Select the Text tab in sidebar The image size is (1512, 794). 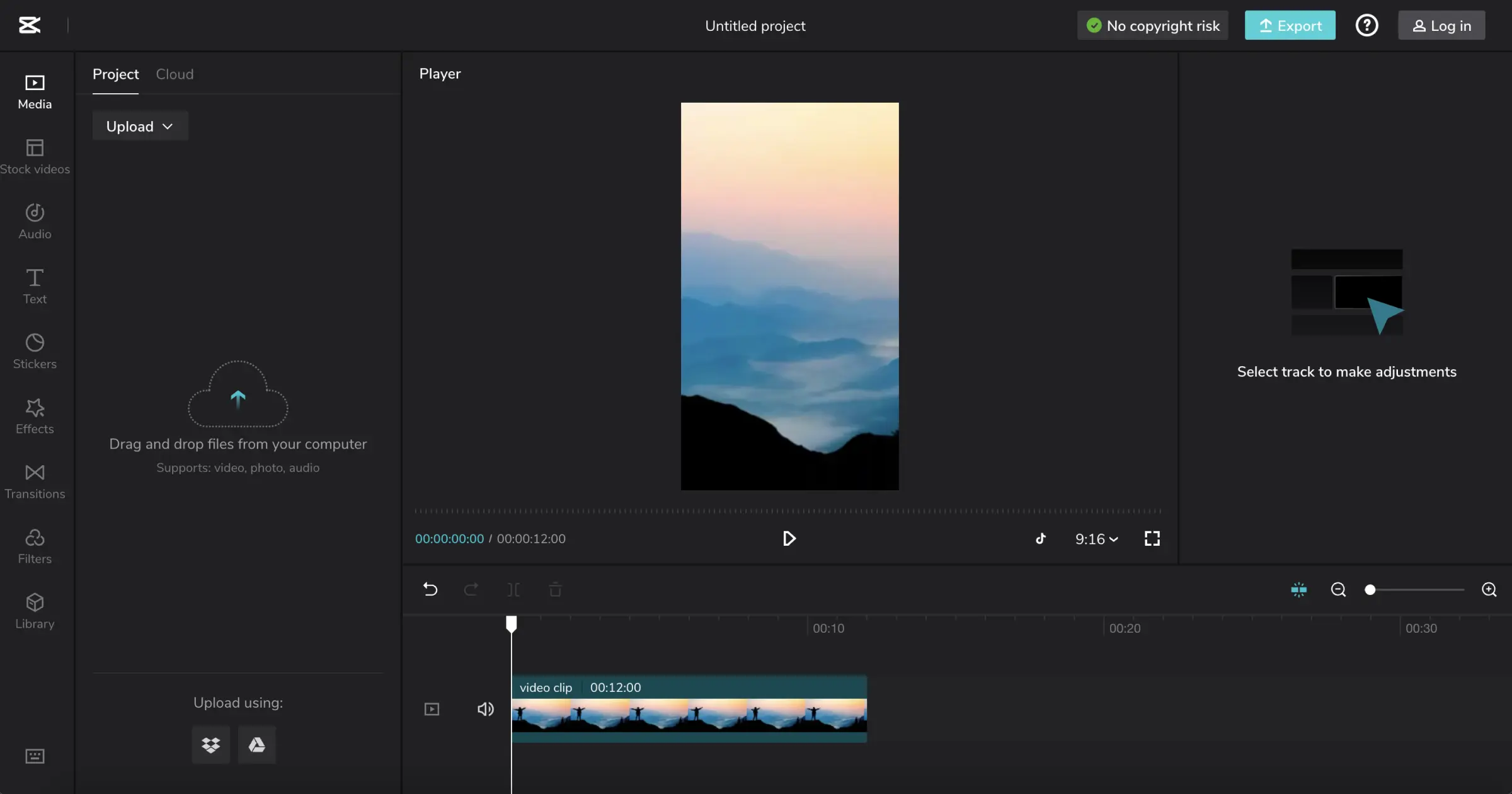point(35,285)
